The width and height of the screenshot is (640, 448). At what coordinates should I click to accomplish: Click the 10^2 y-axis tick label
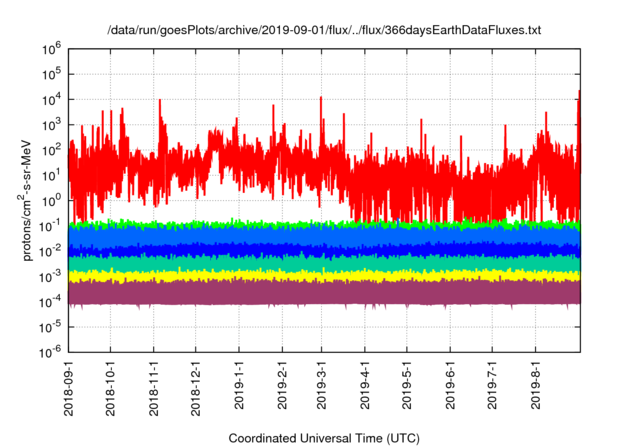tap(51, 150)
